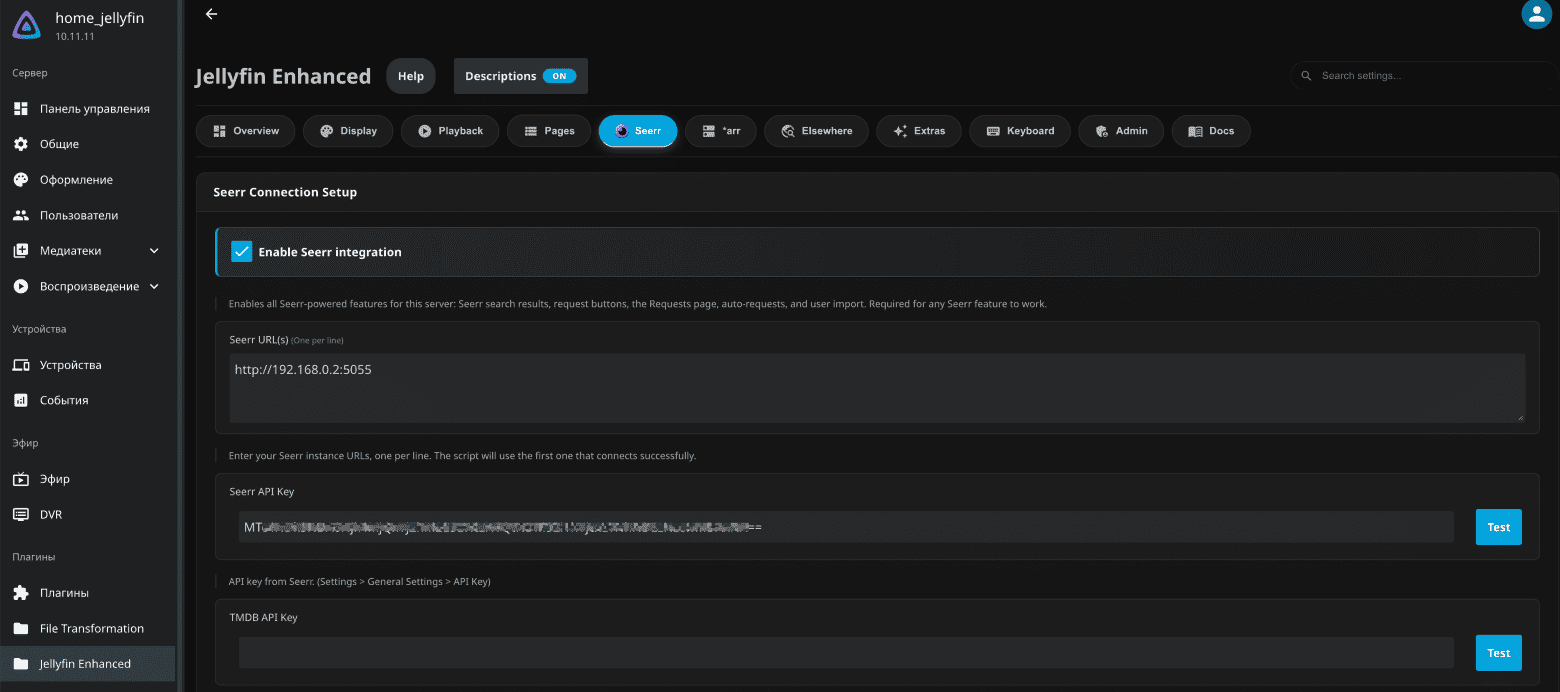Switch to the Keyboard tab
Viewport: 1560px width, 692px height.
(1020, 131)
